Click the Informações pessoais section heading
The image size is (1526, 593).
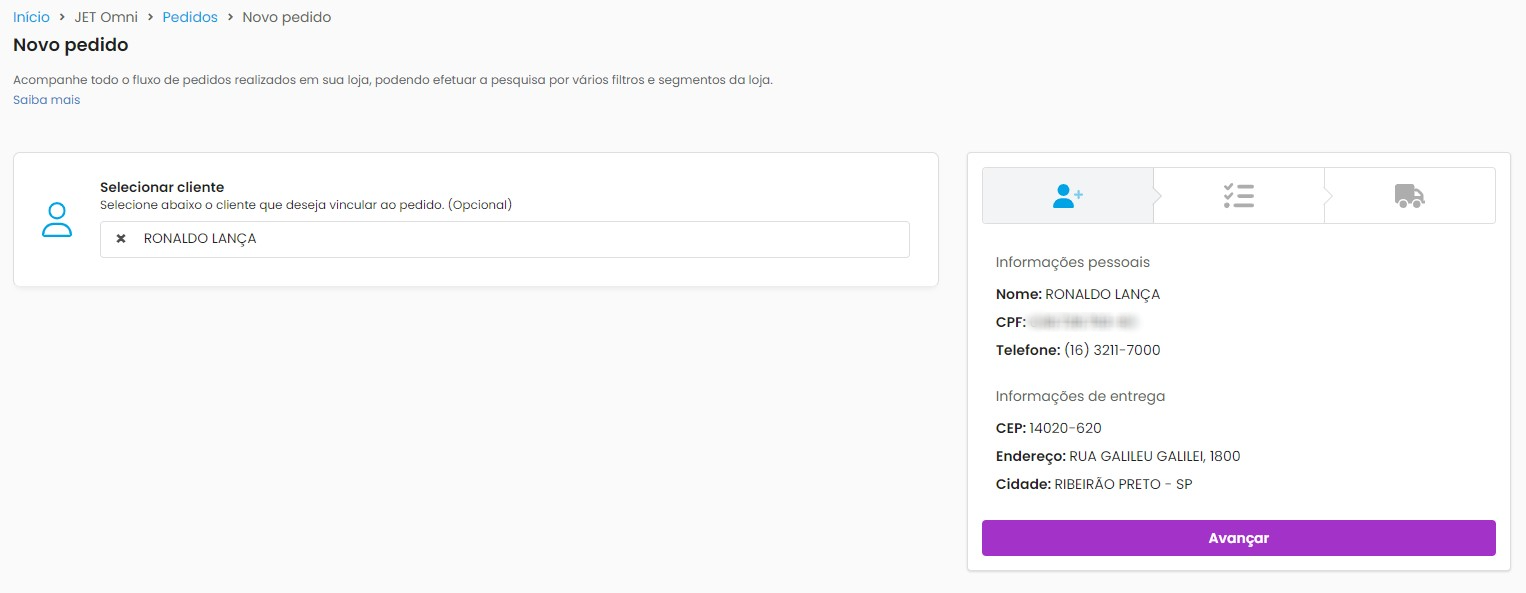pyautogui.click(x=1072, y=262)
